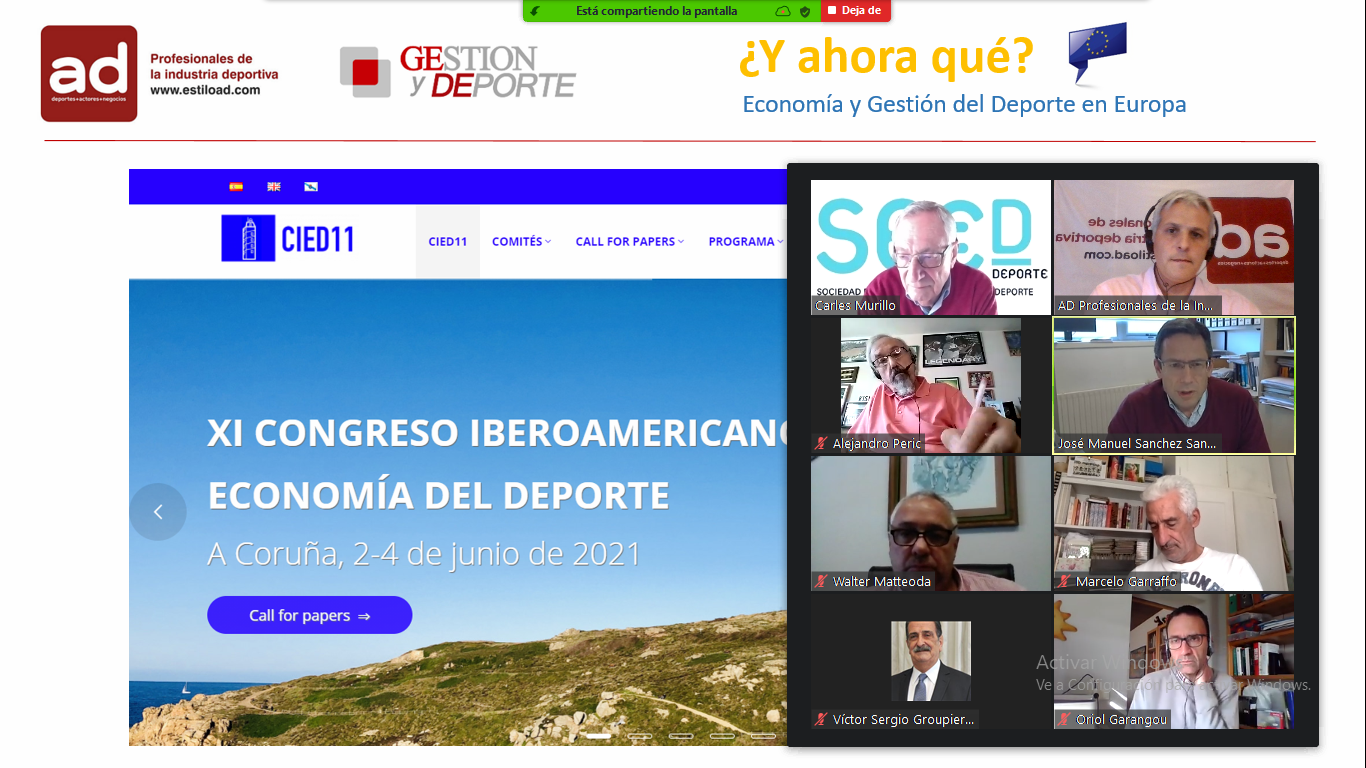Click the green security shield icon
Screen dimensions: 1366x768
pyautogui.click(x=805, y=11)
